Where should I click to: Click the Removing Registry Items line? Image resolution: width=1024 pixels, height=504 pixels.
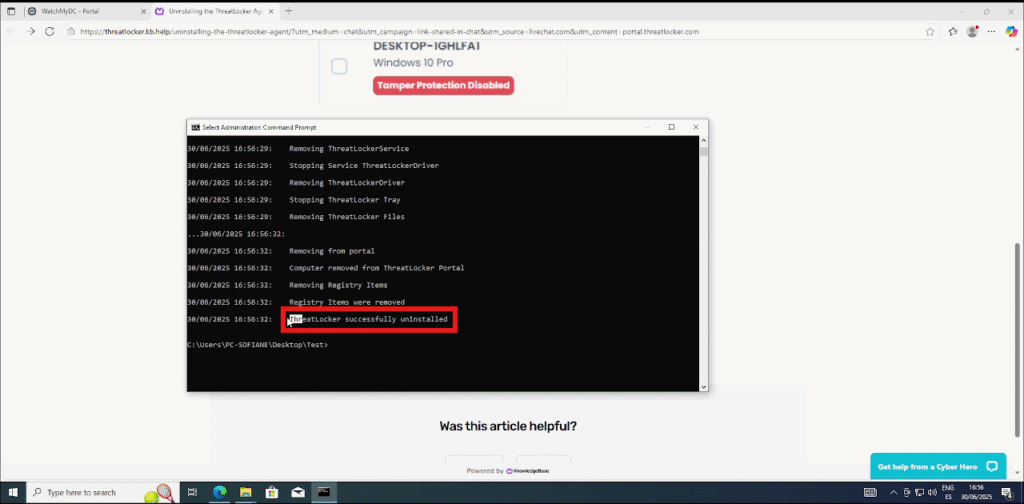coord(338,285)
